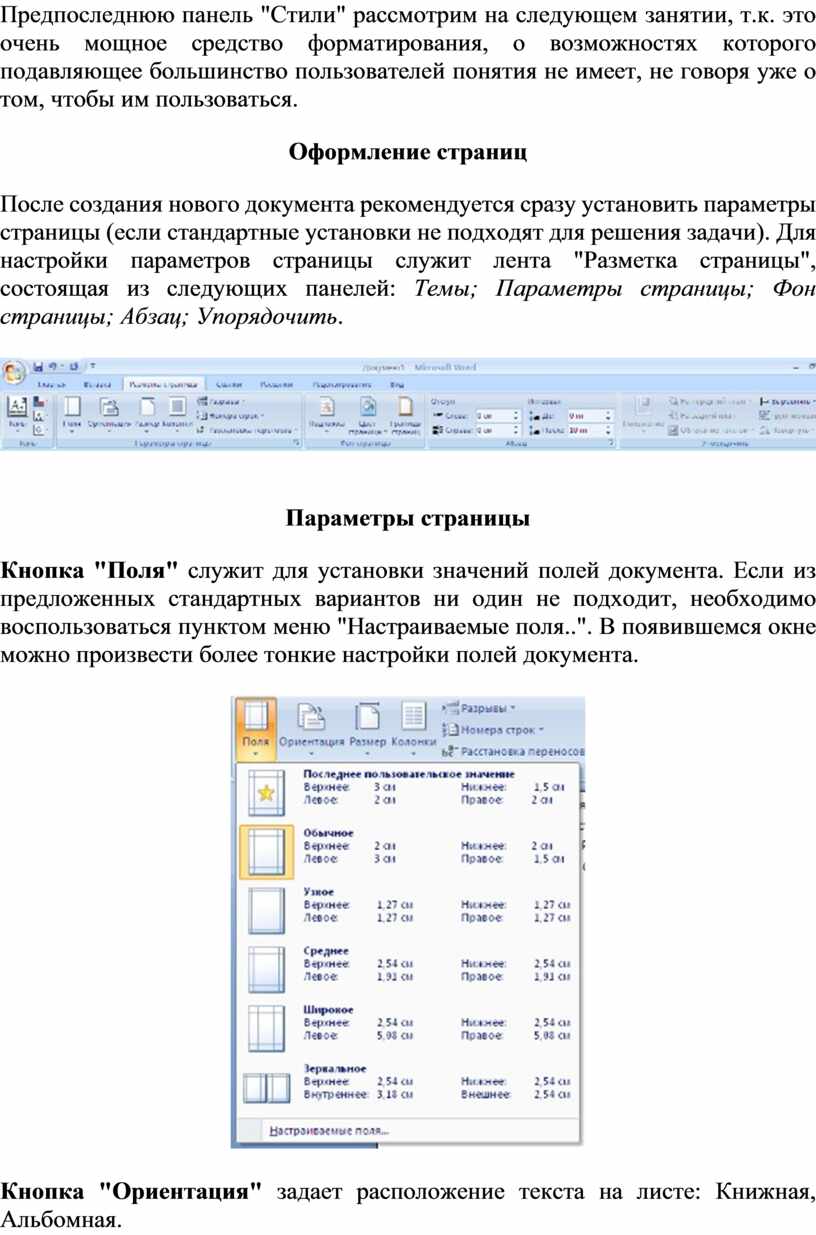Click the Оформление страниц heading
816x1235 pixels.
(x=407, y=152)
